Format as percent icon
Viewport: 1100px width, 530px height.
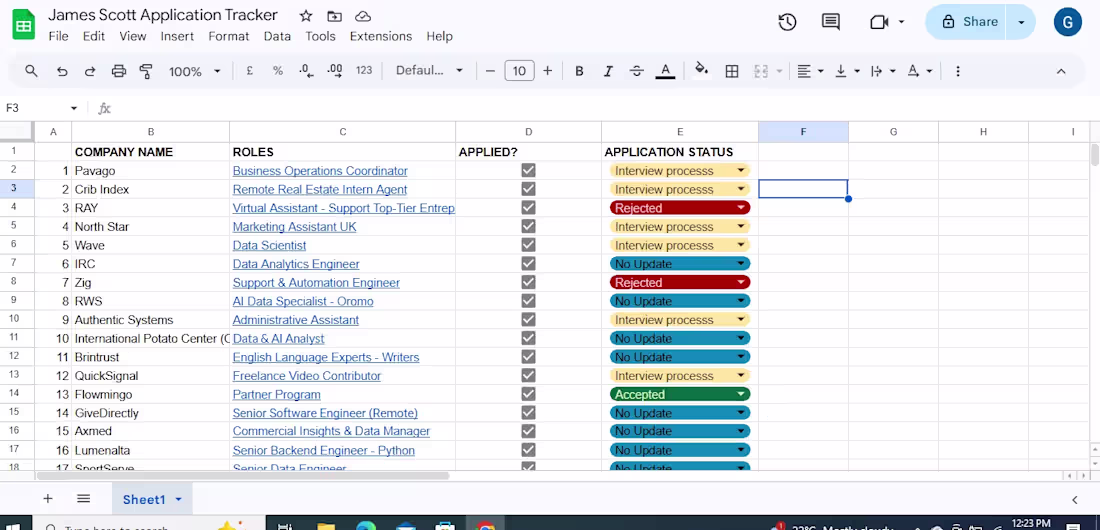tap(278, 71)
